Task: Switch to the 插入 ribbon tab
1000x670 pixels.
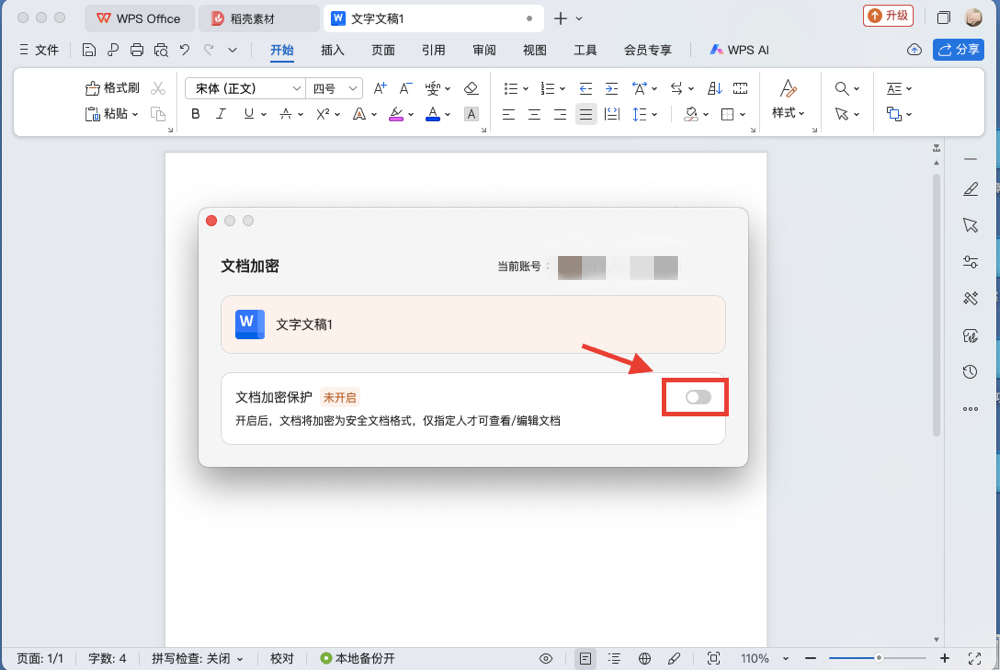Action: [331, 49]
